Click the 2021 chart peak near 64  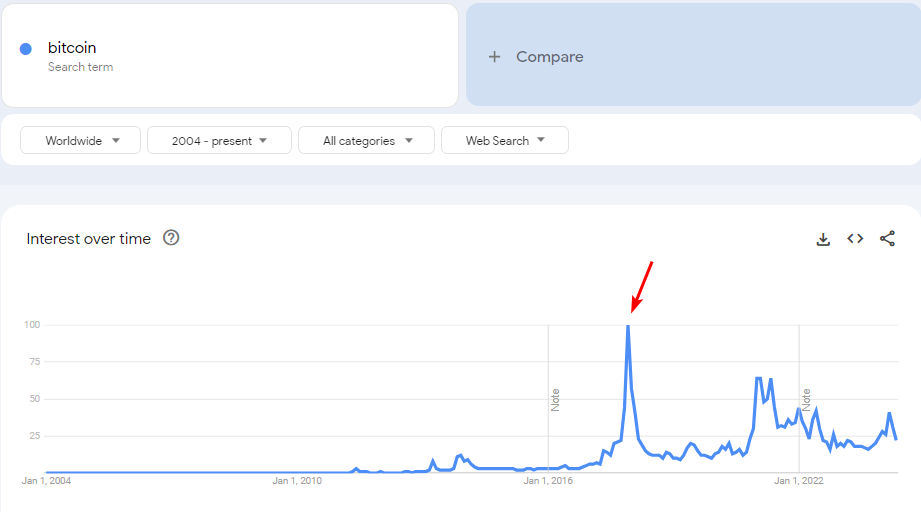pyautogui.click(x=759, y=379)
